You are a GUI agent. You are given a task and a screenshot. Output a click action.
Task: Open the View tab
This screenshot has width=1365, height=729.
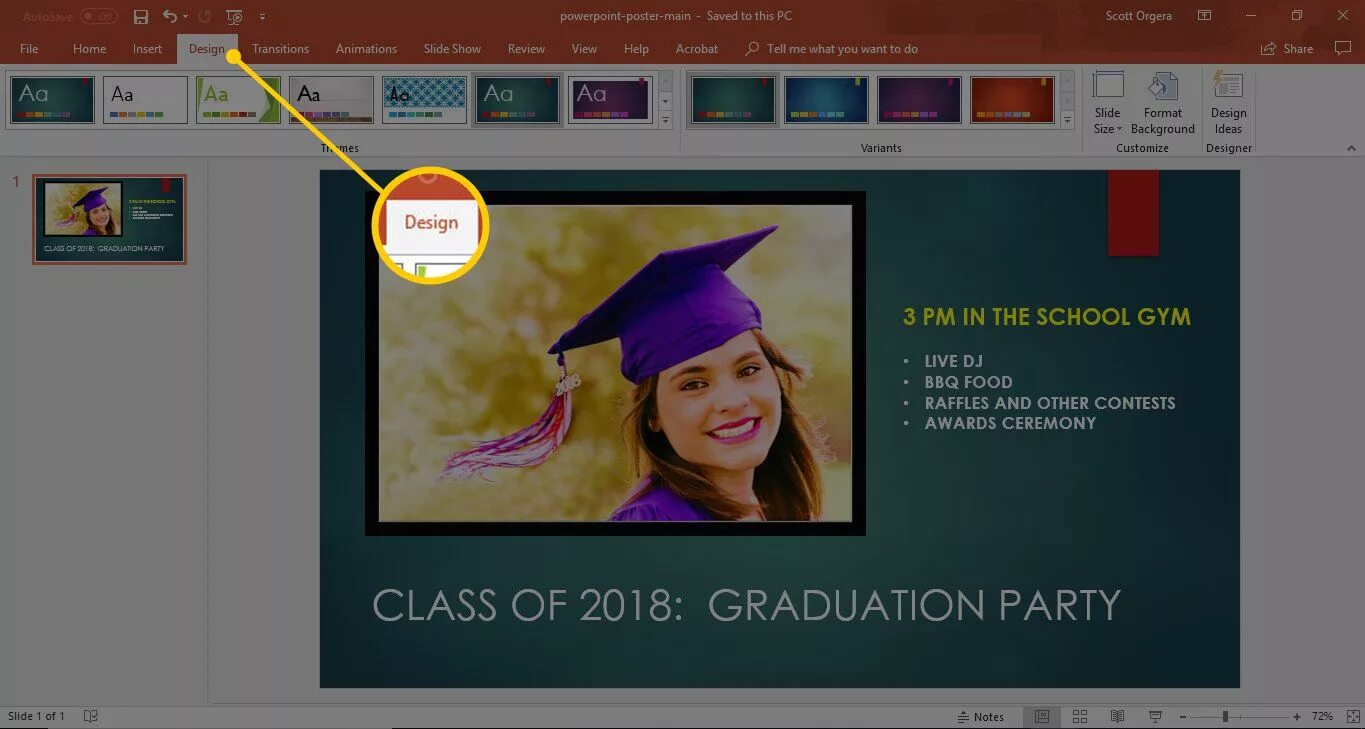click(584, 49)
